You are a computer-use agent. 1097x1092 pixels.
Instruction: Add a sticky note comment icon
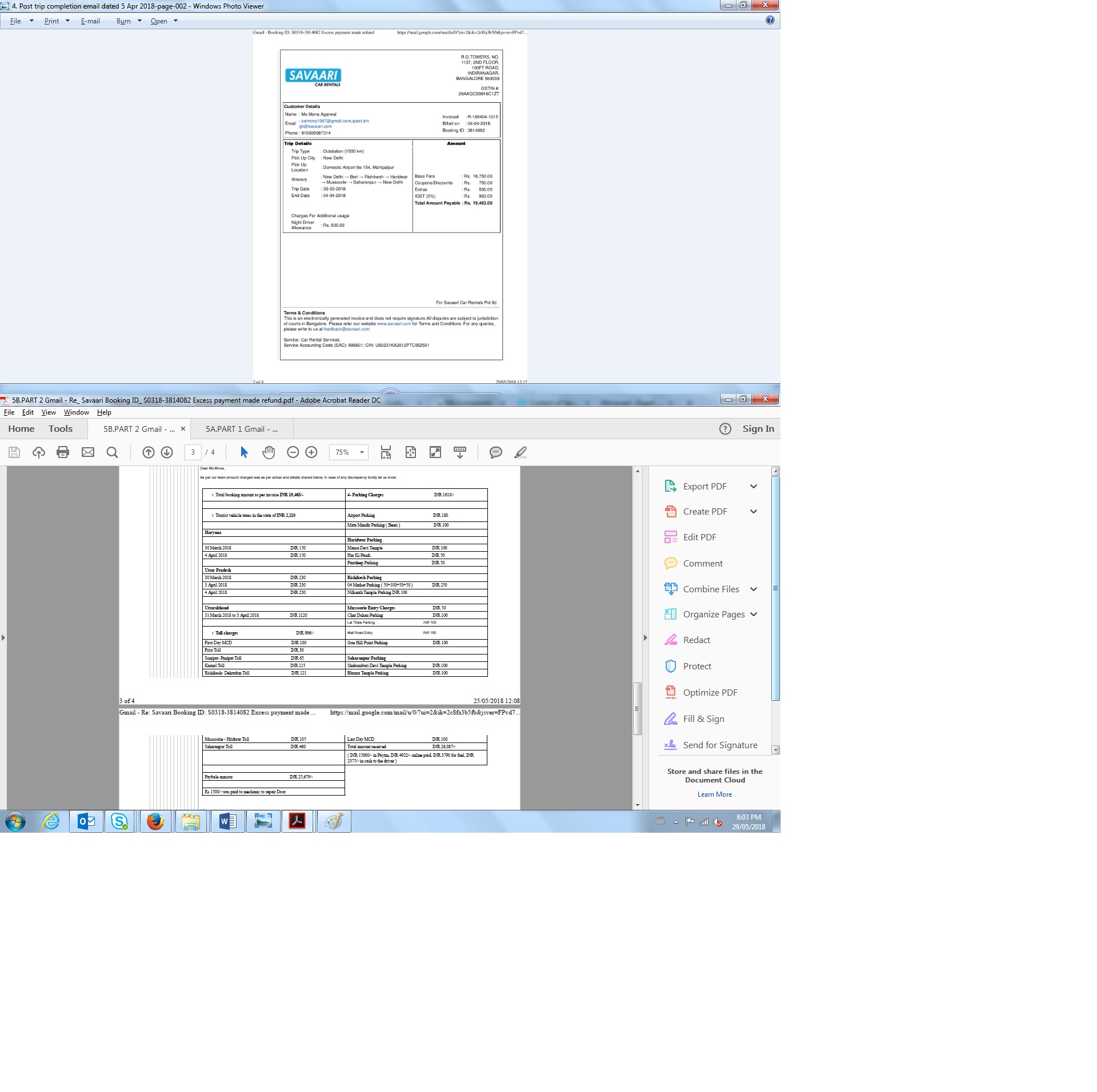pos(495,452)
